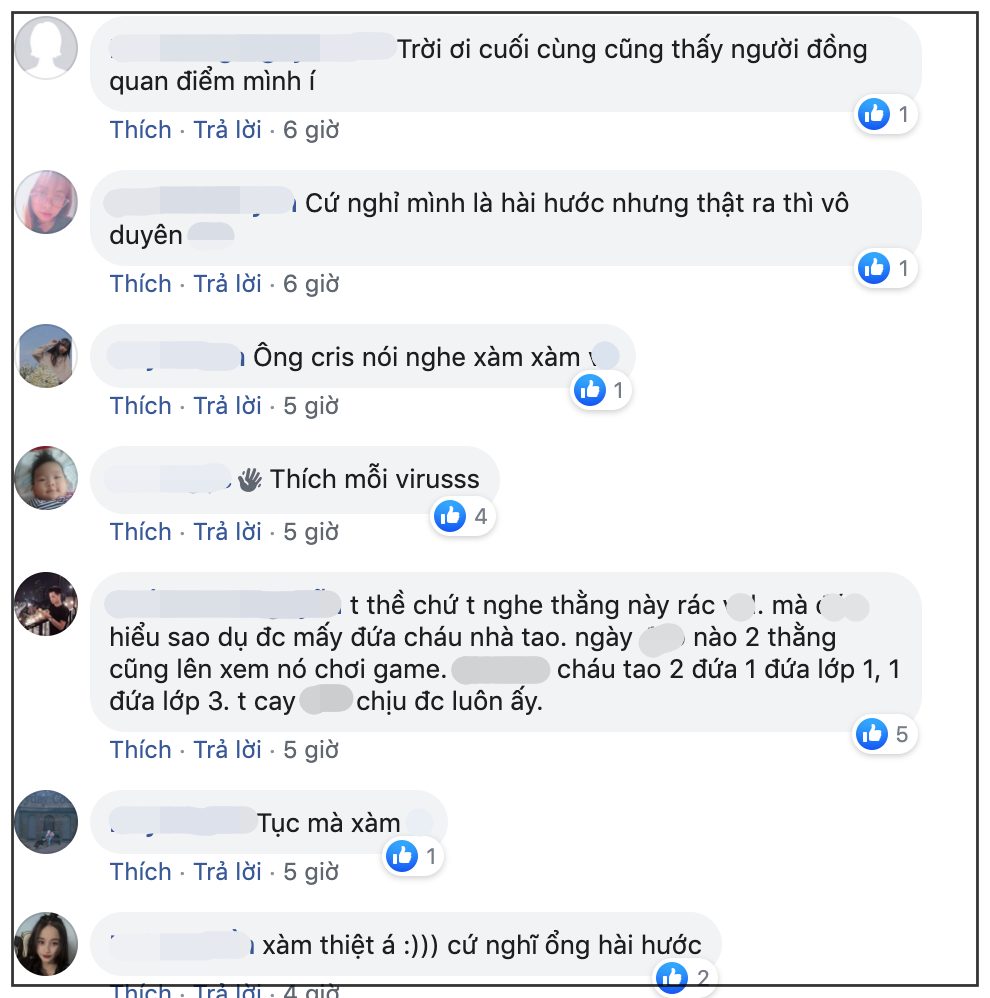Open the '6 giờ' timestamp under the 'Trời ơi cuối cùng' comment
Screen dimensions: 990x998
point(311,130)
